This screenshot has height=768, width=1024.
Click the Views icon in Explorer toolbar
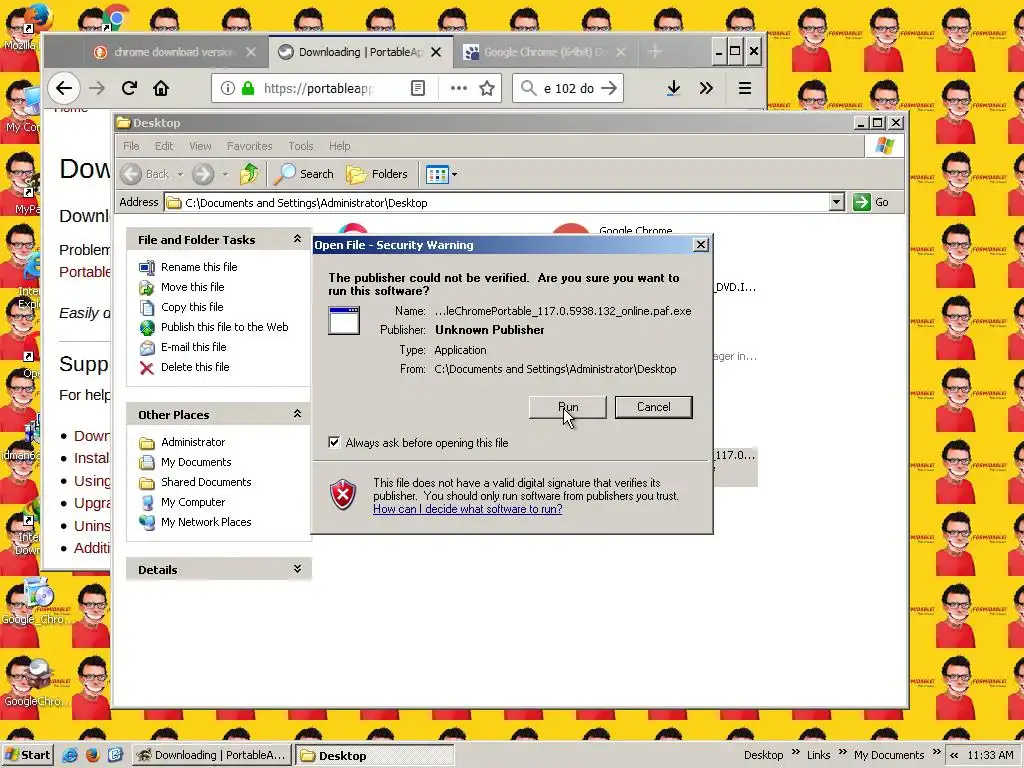(437, 174)
